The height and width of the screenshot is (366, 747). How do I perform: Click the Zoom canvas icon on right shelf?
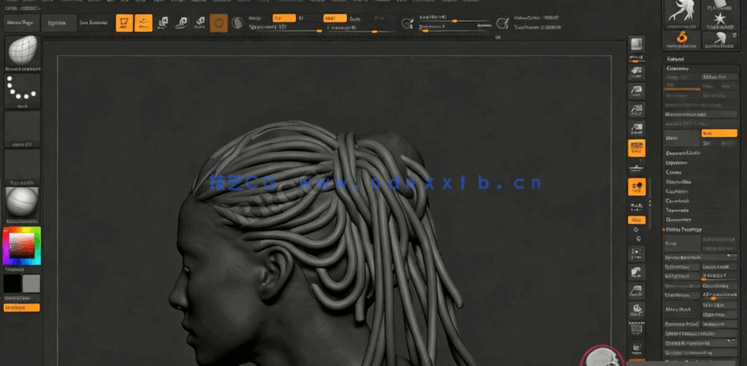point(636,91)
